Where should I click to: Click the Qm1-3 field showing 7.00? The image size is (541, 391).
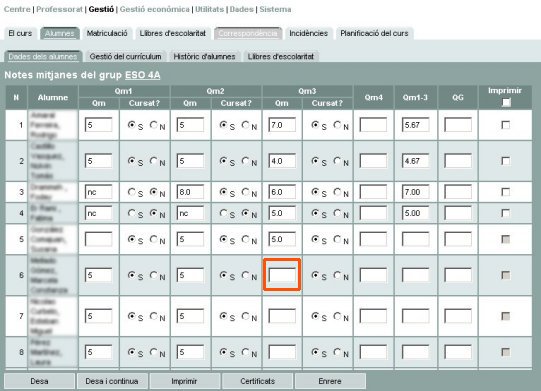point(415,192)
